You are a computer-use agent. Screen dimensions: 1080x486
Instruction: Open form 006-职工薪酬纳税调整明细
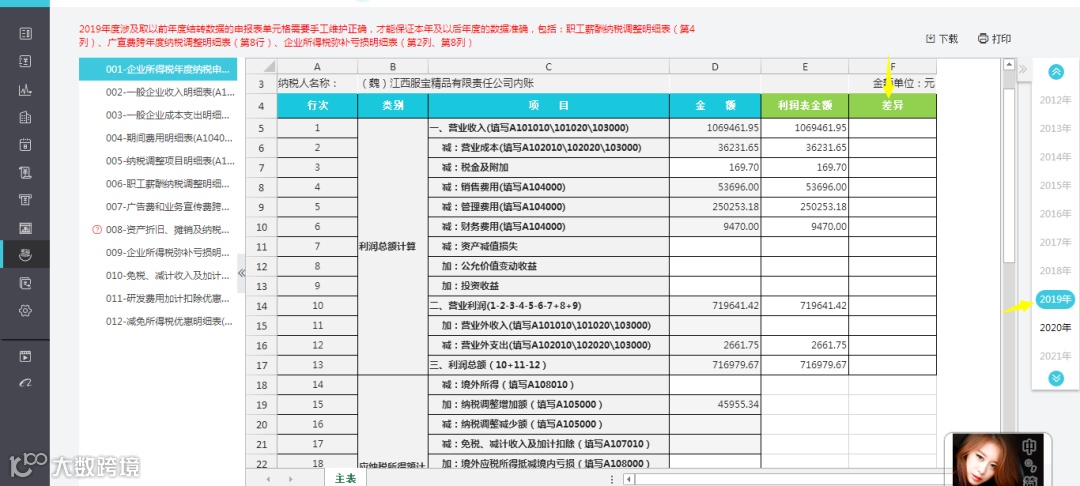(168, 184)
